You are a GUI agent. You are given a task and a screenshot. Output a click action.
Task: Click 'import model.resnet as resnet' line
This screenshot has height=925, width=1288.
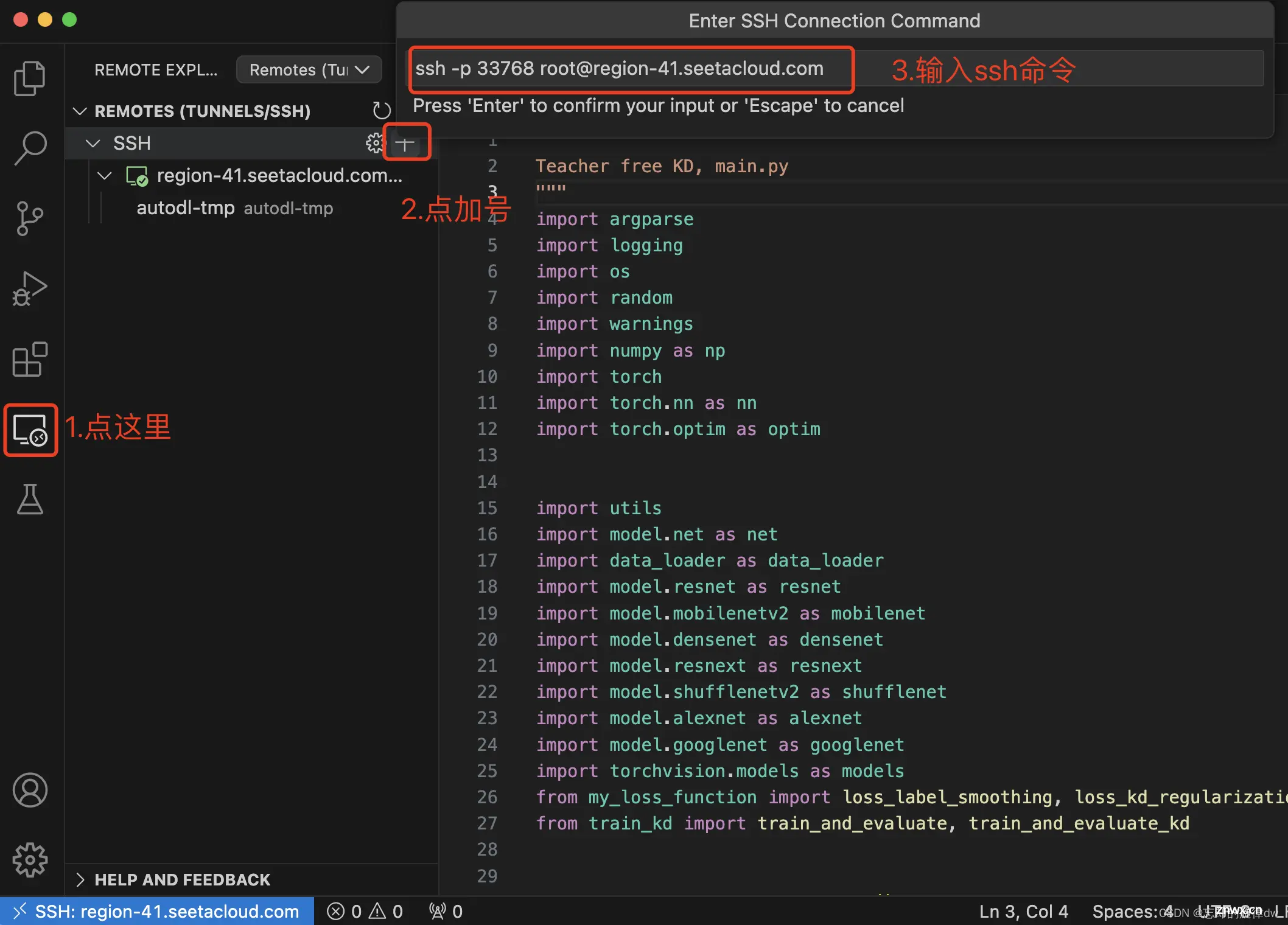click(688, 587)
